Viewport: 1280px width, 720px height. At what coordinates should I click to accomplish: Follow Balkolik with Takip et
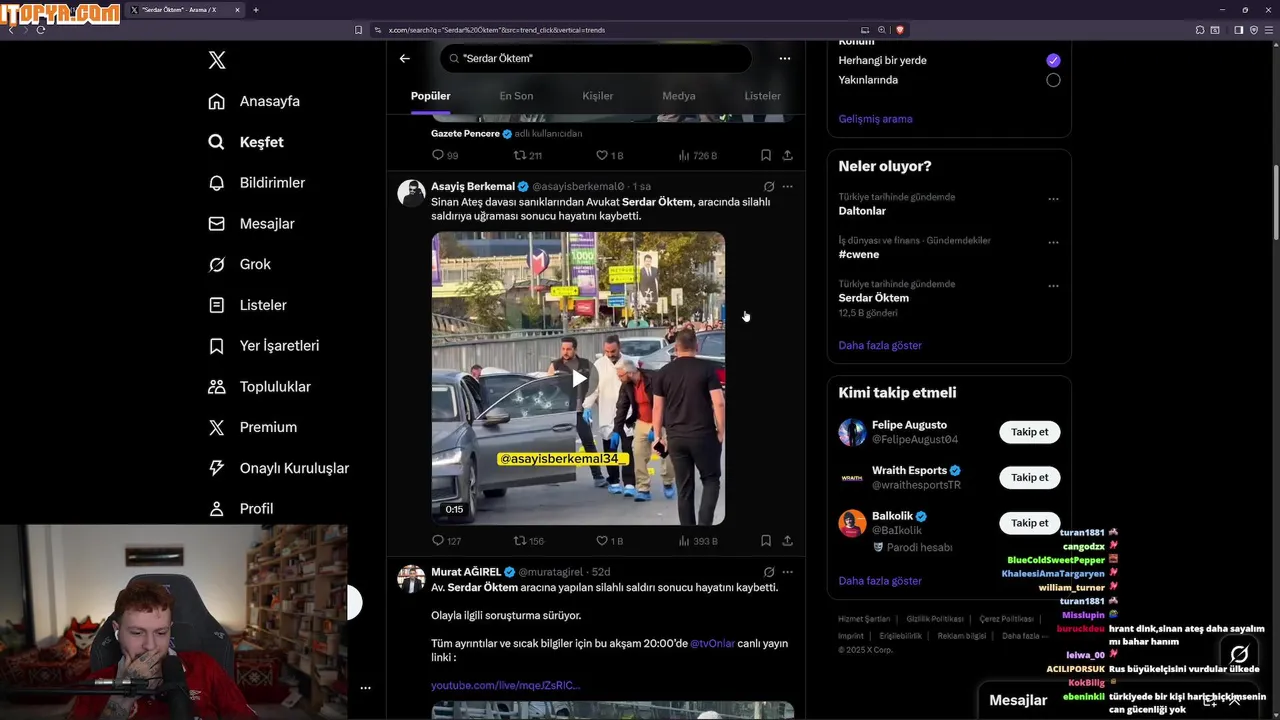(x=1030, y=523)
